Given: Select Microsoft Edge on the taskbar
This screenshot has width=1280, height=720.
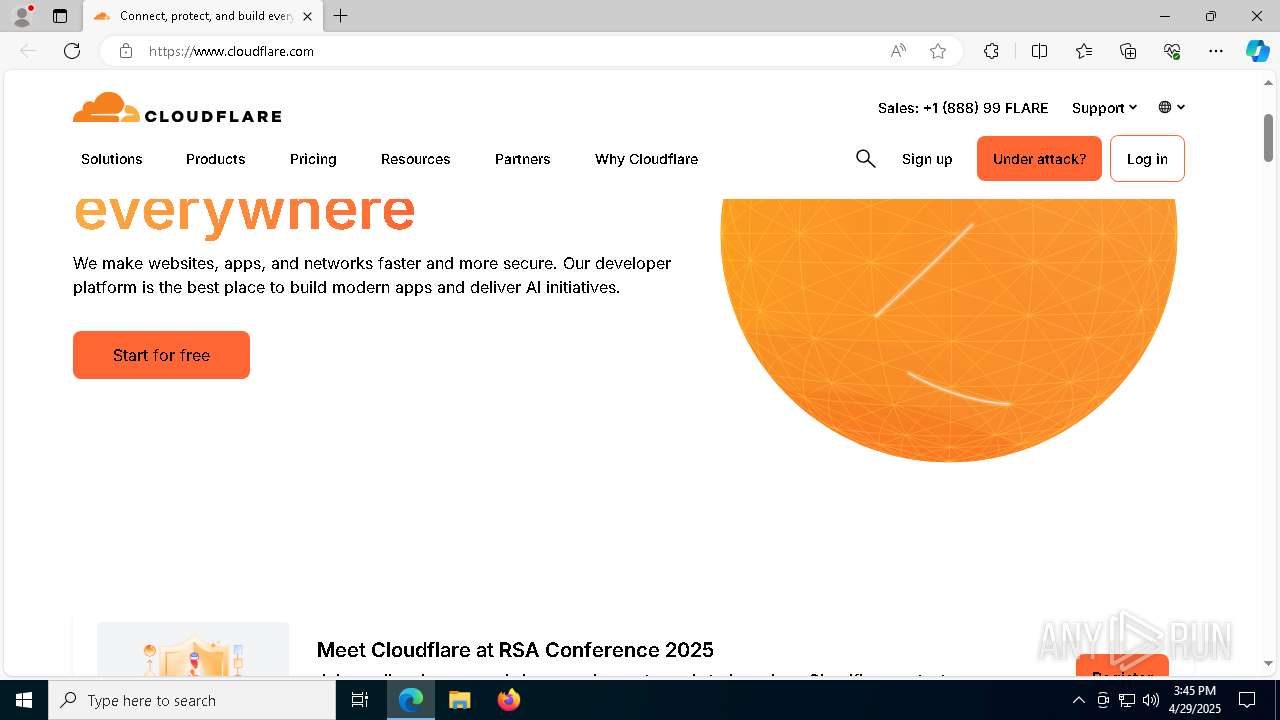Looking at the screenshot, I should (411, 700).
